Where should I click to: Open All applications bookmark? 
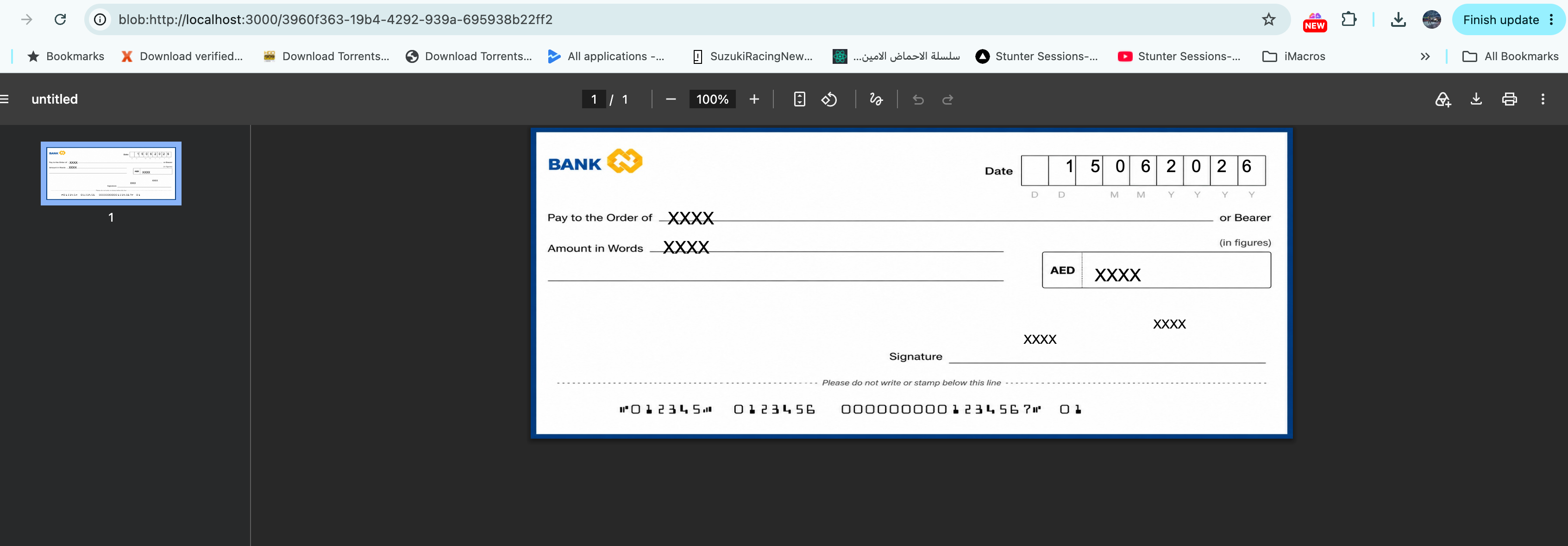(x=606, y=56)
